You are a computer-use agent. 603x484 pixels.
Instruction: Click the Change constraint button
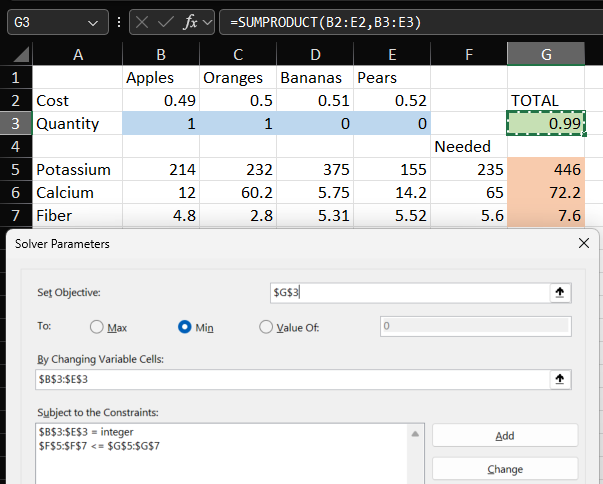pos(505,469)
